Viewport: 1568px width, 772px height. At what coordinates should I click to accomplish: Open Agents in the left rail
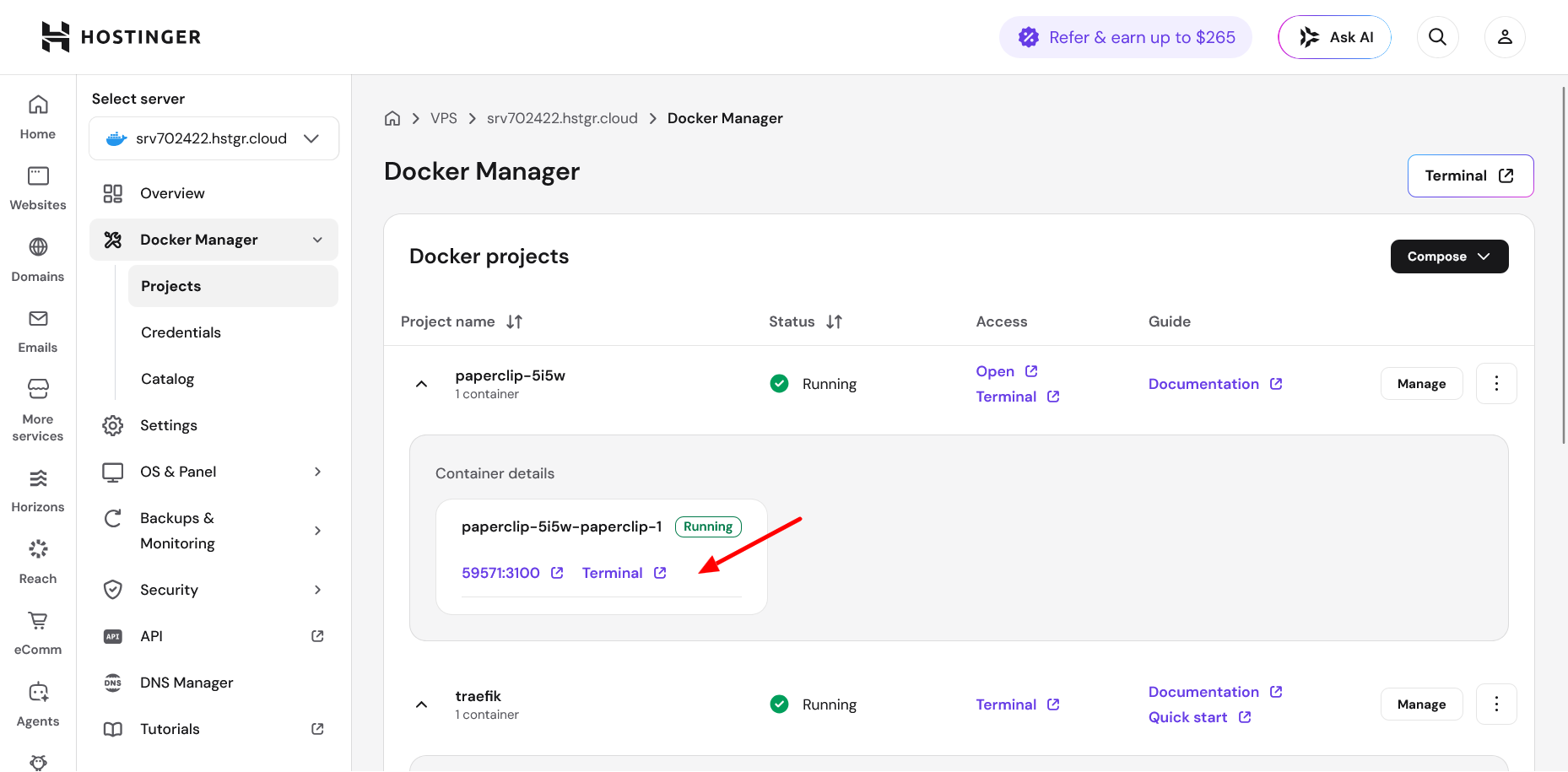[x=38, y=705]
